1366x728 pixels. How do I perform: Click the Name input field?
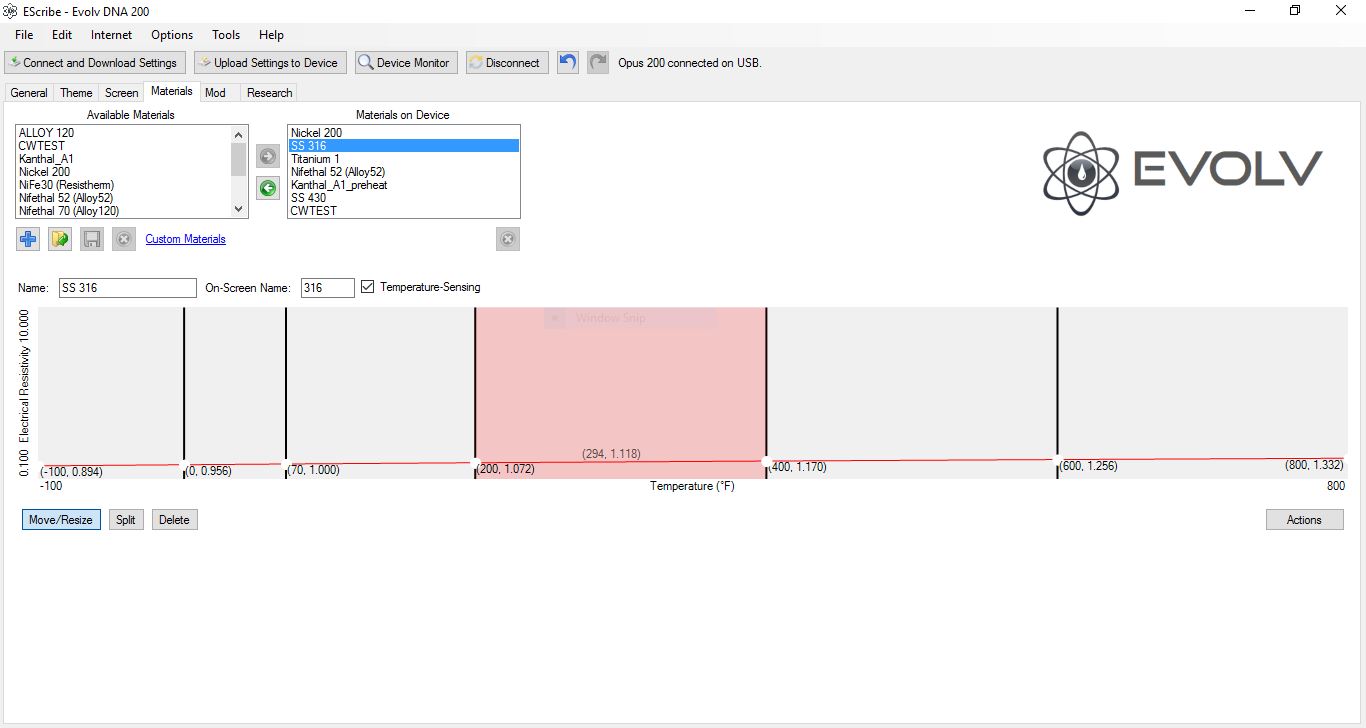[x=127, y=288]
